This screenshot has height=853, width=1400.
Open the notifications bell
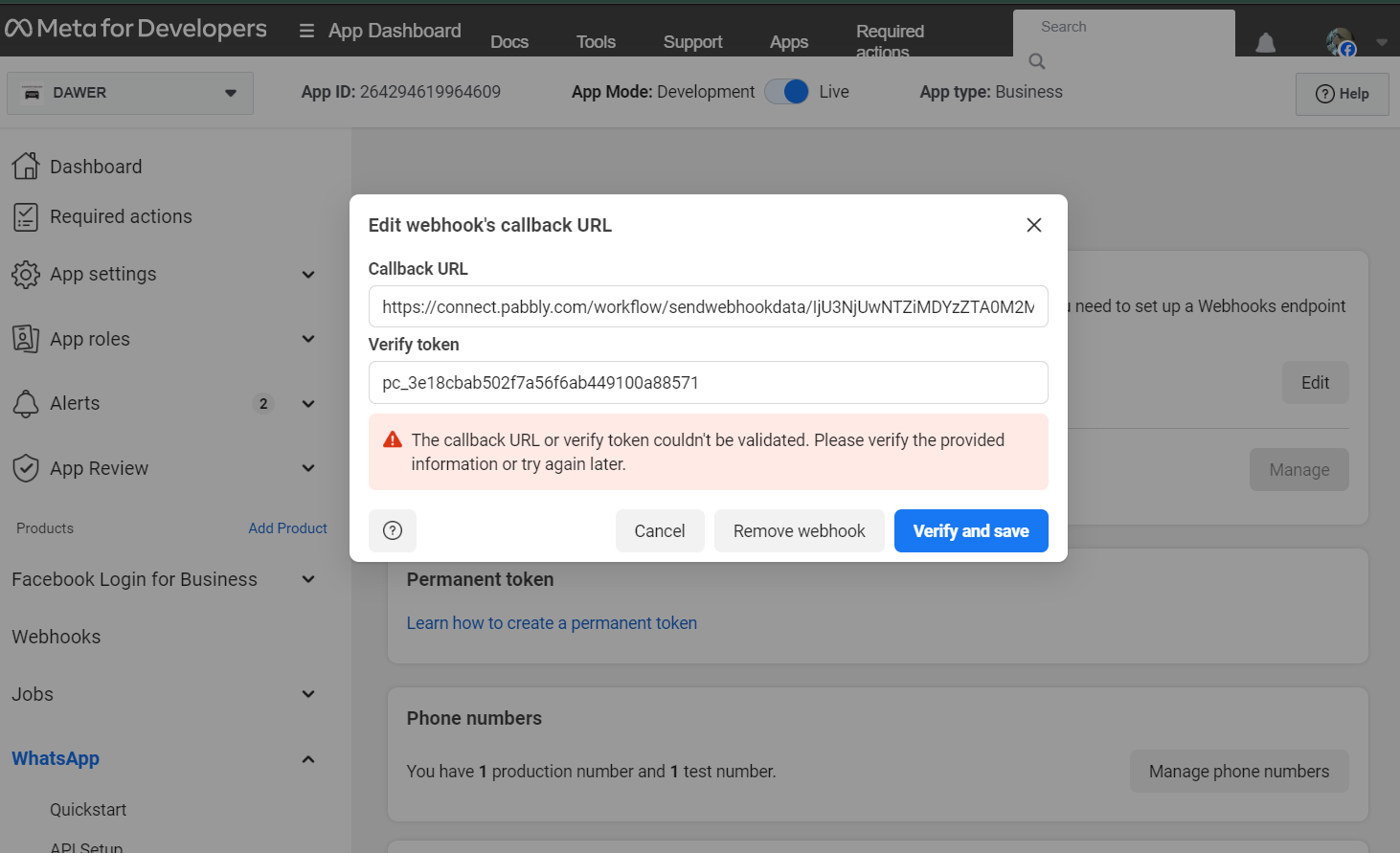pyautogui.click(x=1265, y=42)
